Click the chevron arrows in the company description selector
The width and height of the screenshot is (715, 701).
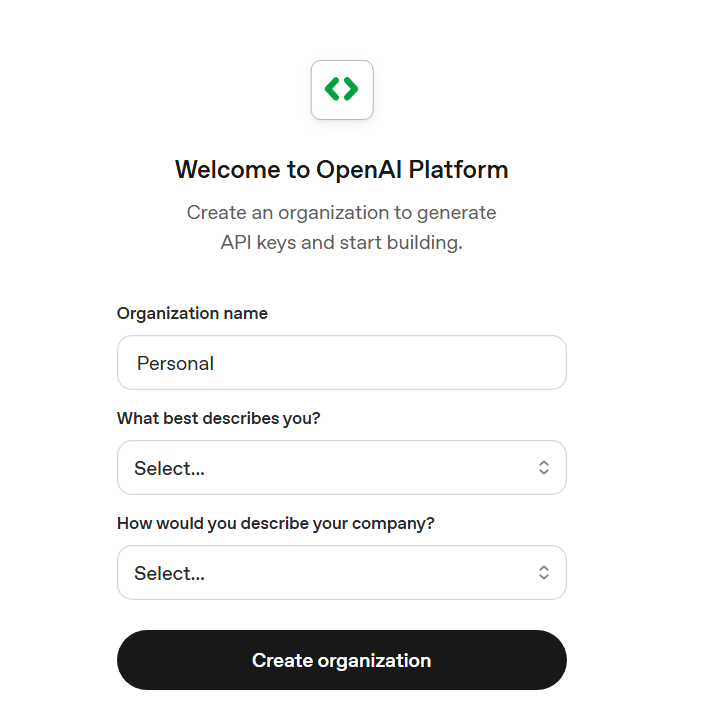click(x=543, y=573)
